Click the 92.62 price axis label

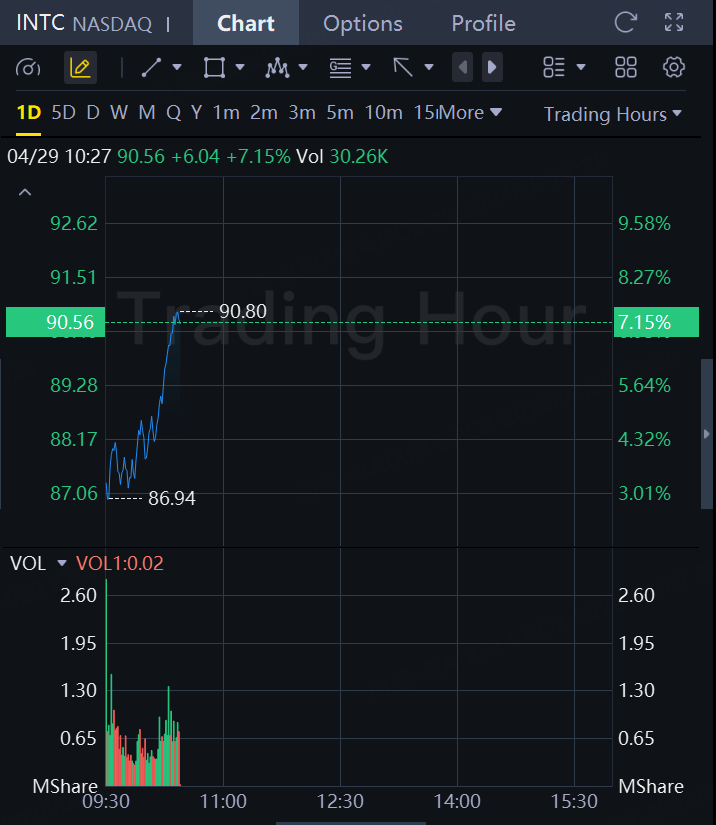pos(74,224)
